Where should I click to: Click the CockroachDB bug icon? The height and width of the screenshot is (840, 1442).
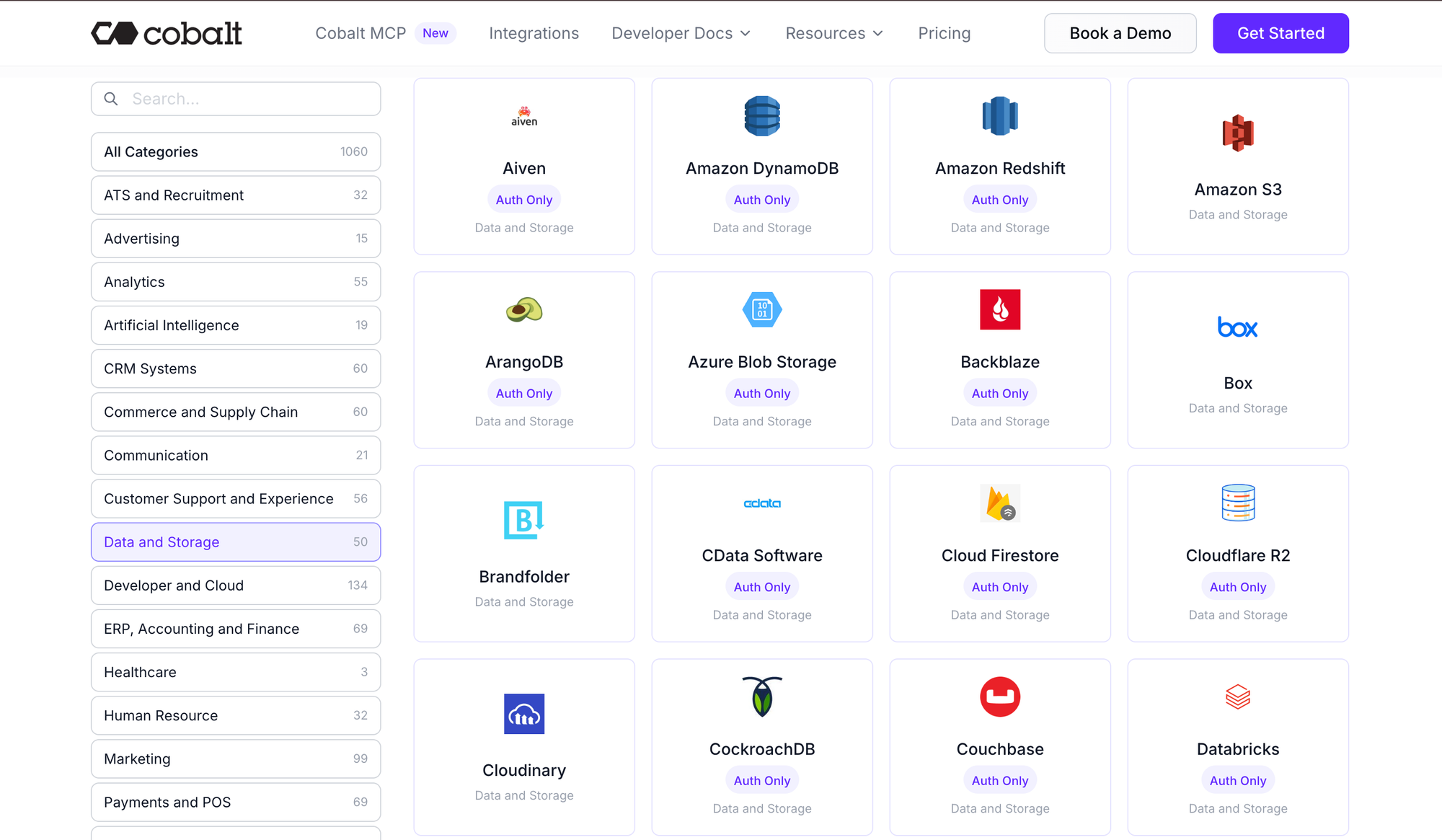[x=762, y=697]
